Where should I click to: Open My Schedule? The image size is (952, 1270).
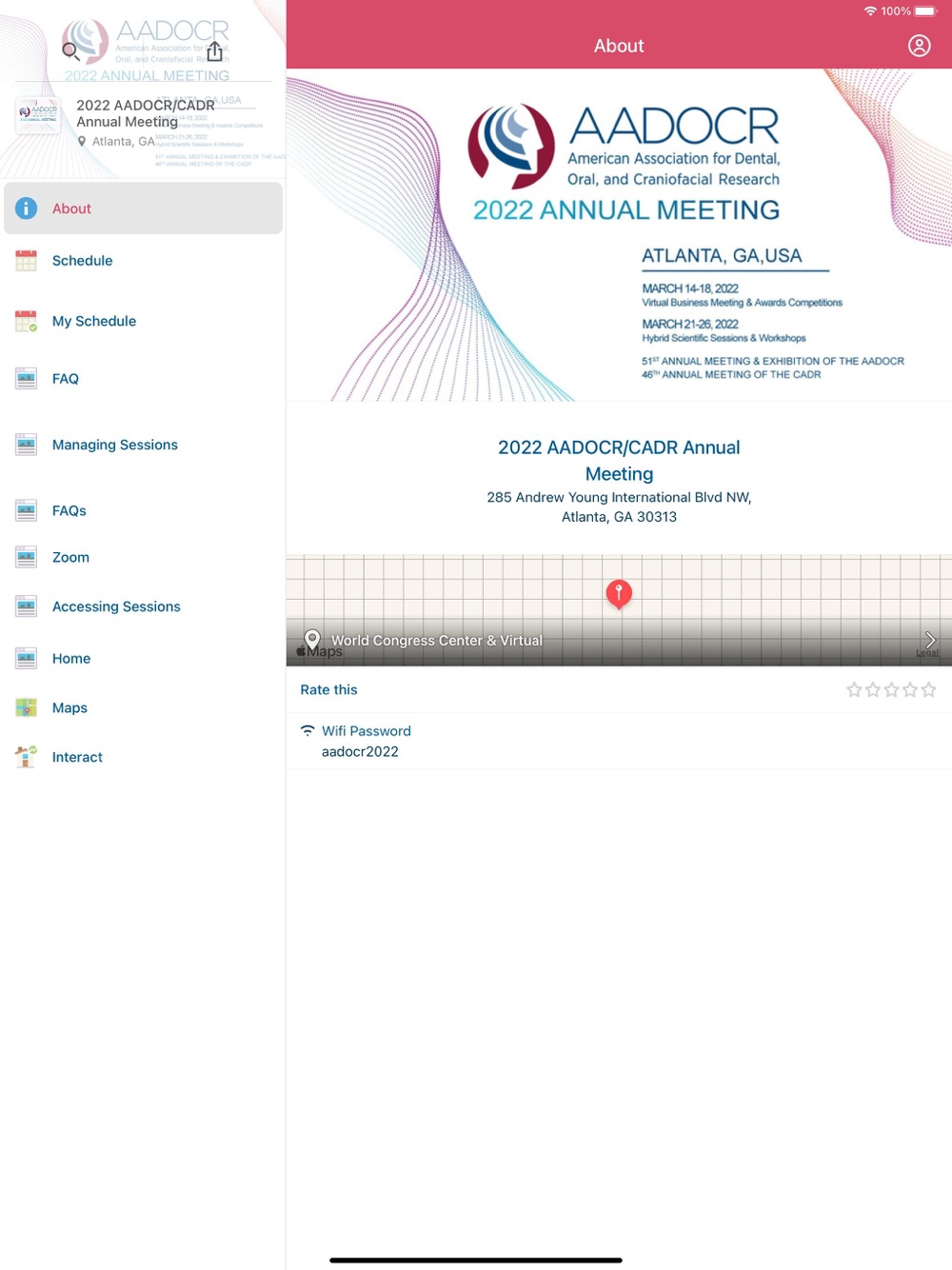click(143, 321)
